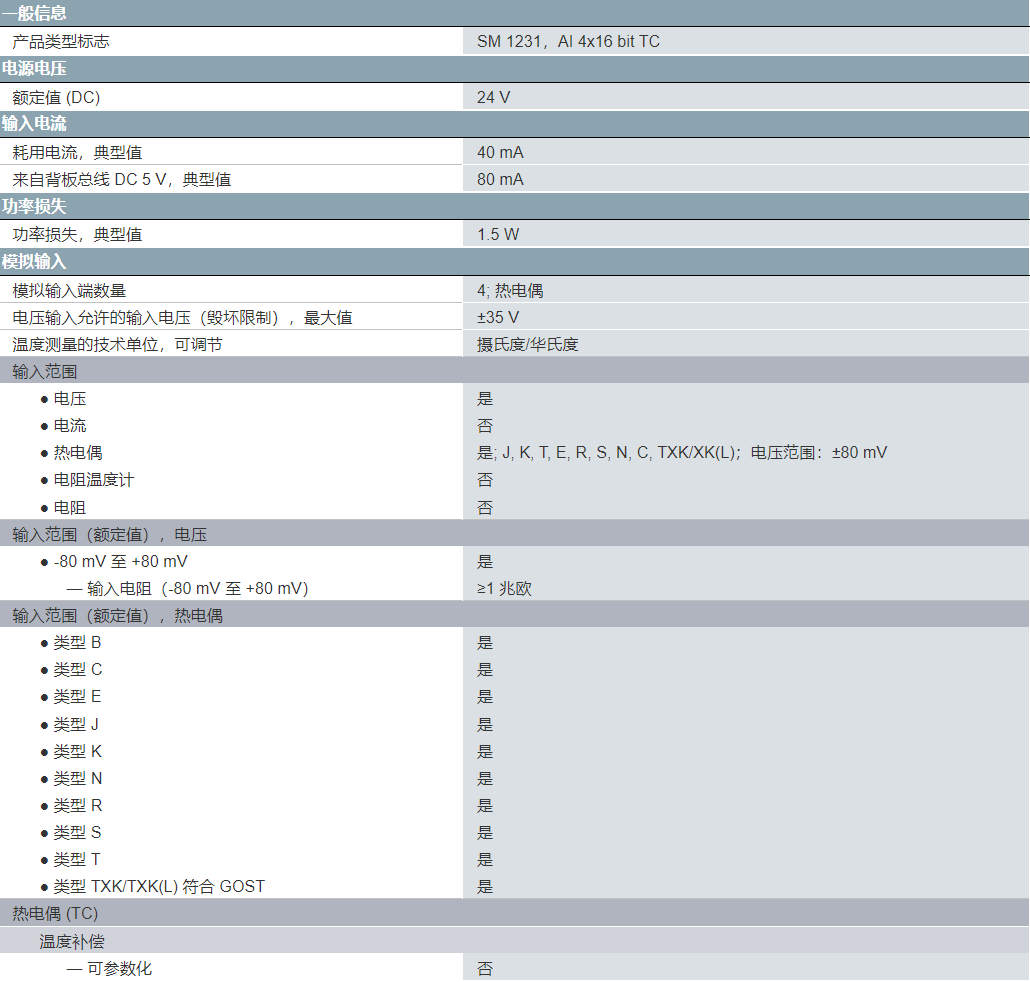This screenshot has height=982, width=1030.
Task: Select the 来自背板总线 DC 5 V row label
Action: coord(121,179)
